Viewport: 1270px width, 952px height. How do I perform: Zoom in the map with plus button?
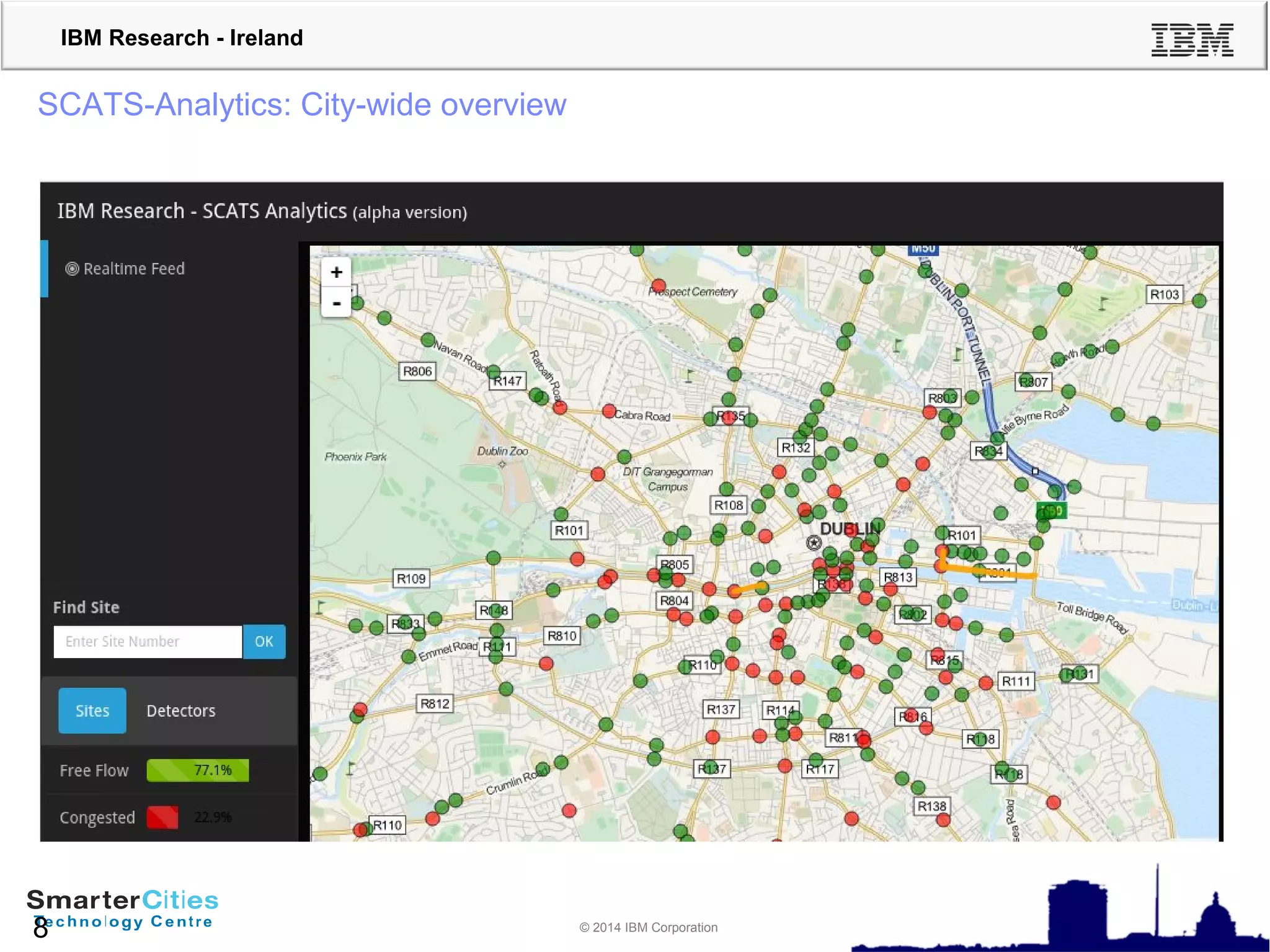pos(336,272)
